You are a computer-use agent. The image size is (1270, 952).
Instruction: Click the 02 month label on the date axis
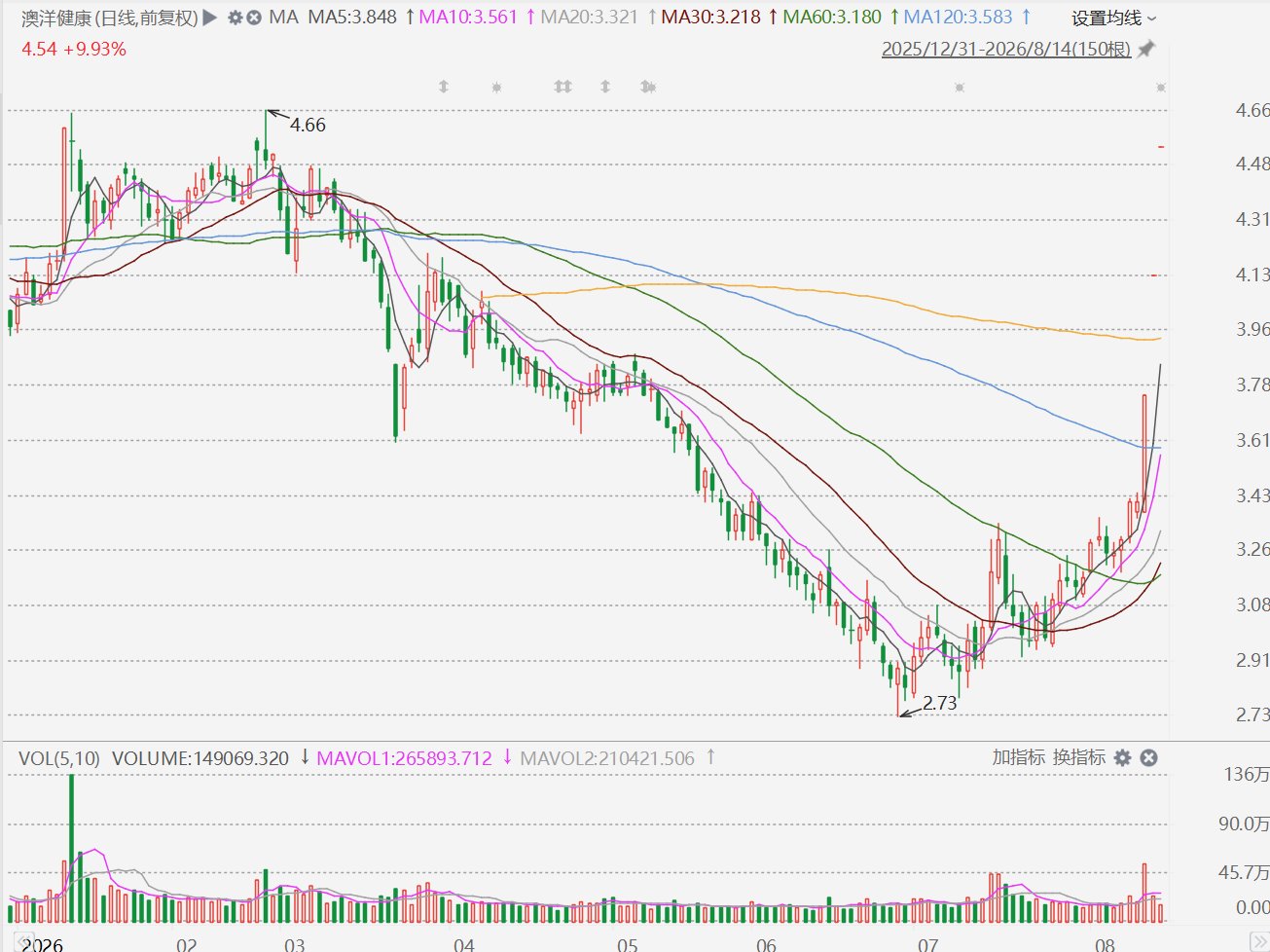(x=186, y=944)
